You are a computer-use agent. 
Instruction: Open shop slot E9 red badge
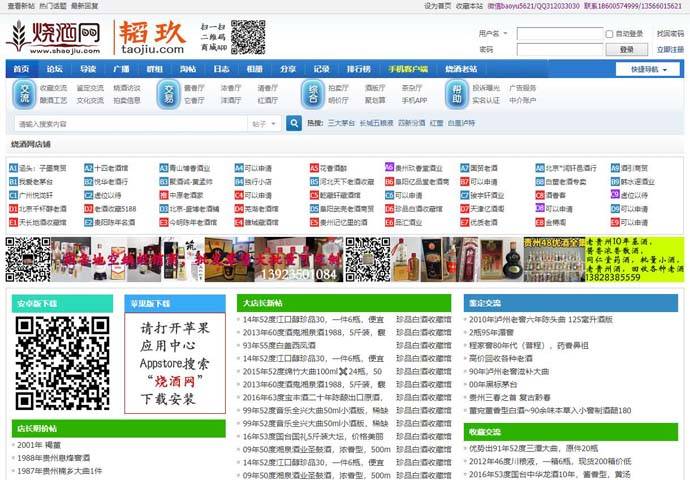pyautogui.click(x=615, y=223)
